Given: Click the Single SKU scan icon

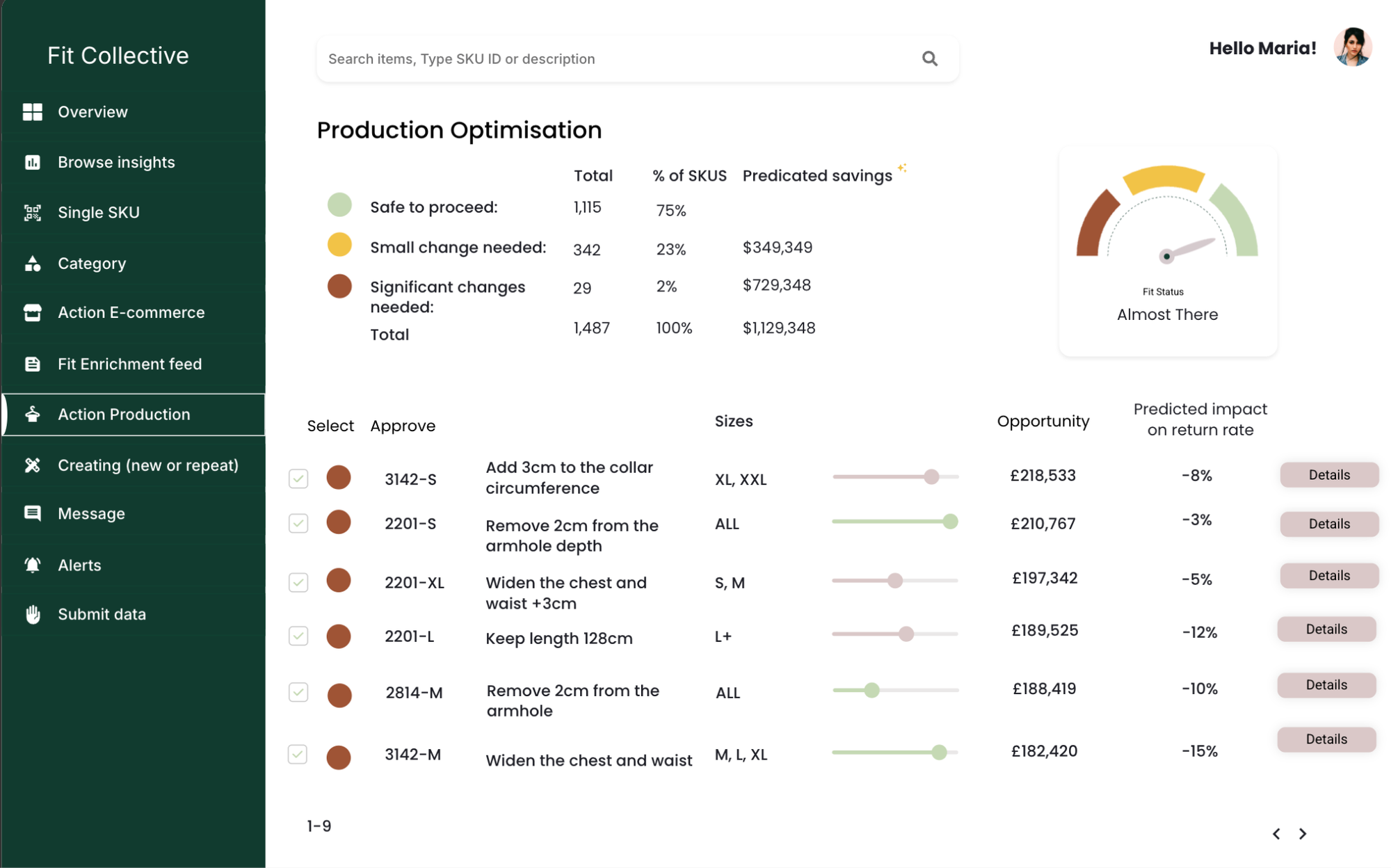Looking at the screenshot, I should click(33, 213).
